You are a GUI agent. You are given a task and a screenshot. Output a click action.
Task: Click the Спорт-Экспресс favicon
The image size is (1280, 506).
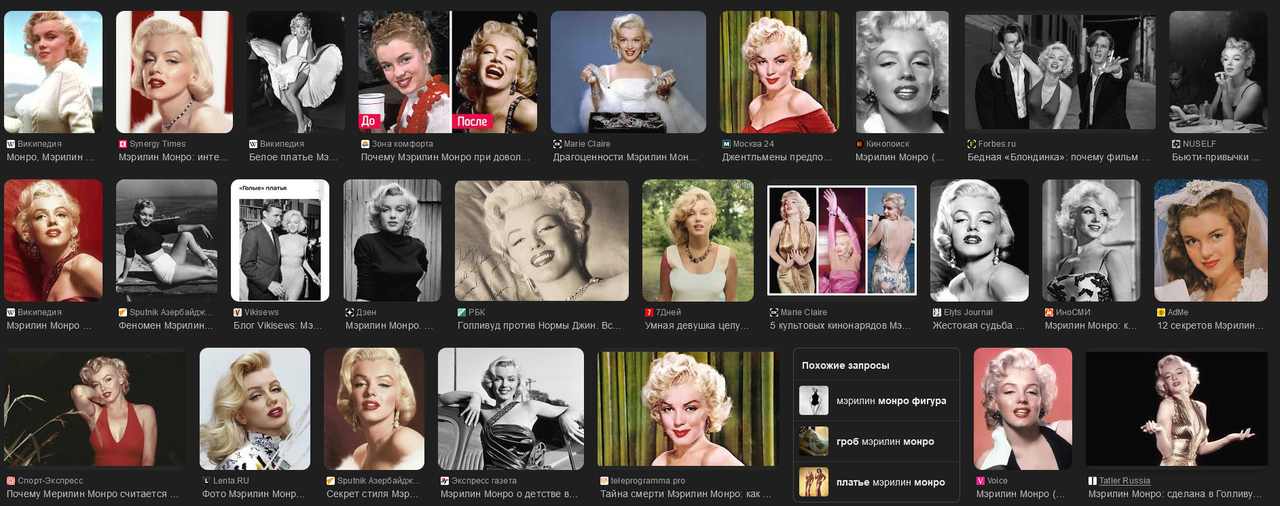[x=10, y=481]
